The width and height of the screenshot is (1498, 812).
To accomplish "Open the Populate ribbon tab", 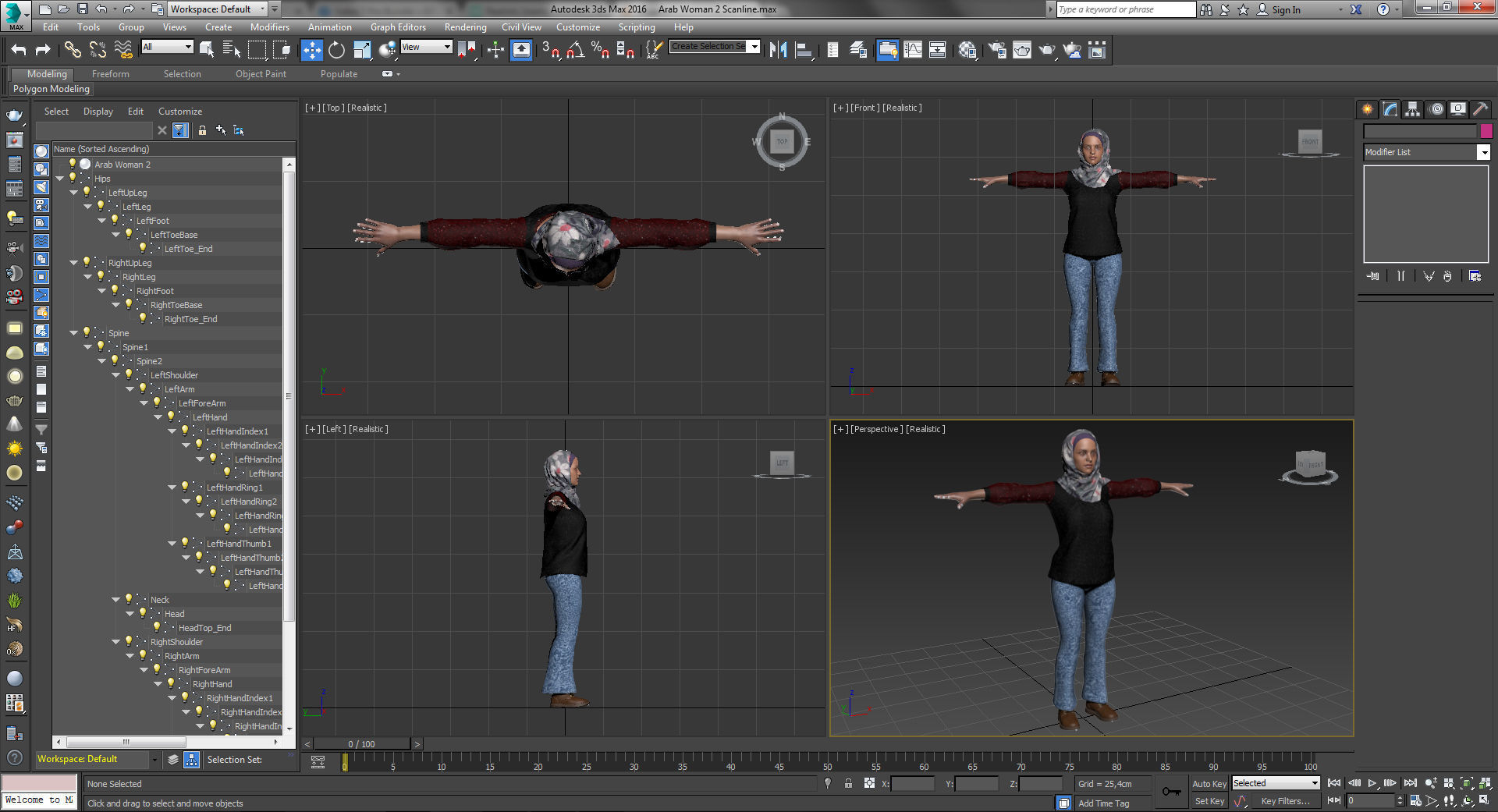I will point(339,74).
